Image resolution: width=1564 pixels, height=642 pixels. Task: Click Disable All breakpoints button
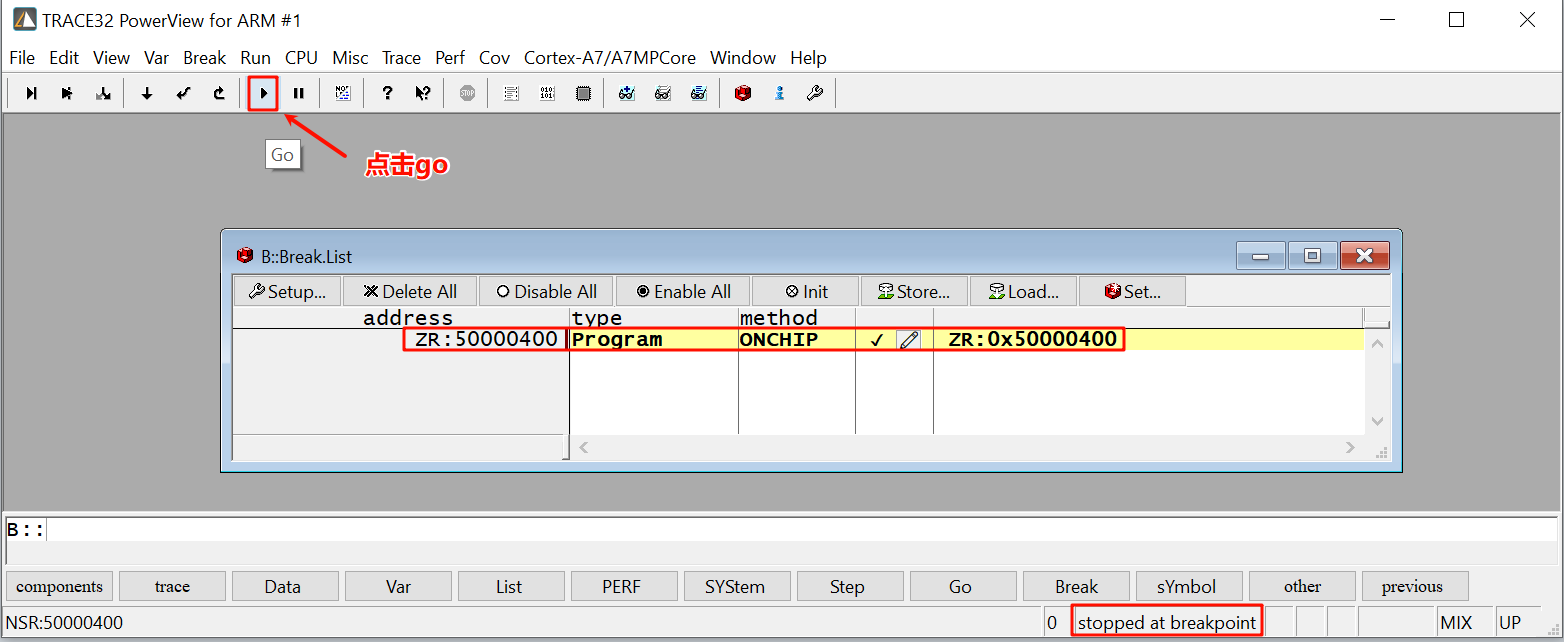coord(547,292)
